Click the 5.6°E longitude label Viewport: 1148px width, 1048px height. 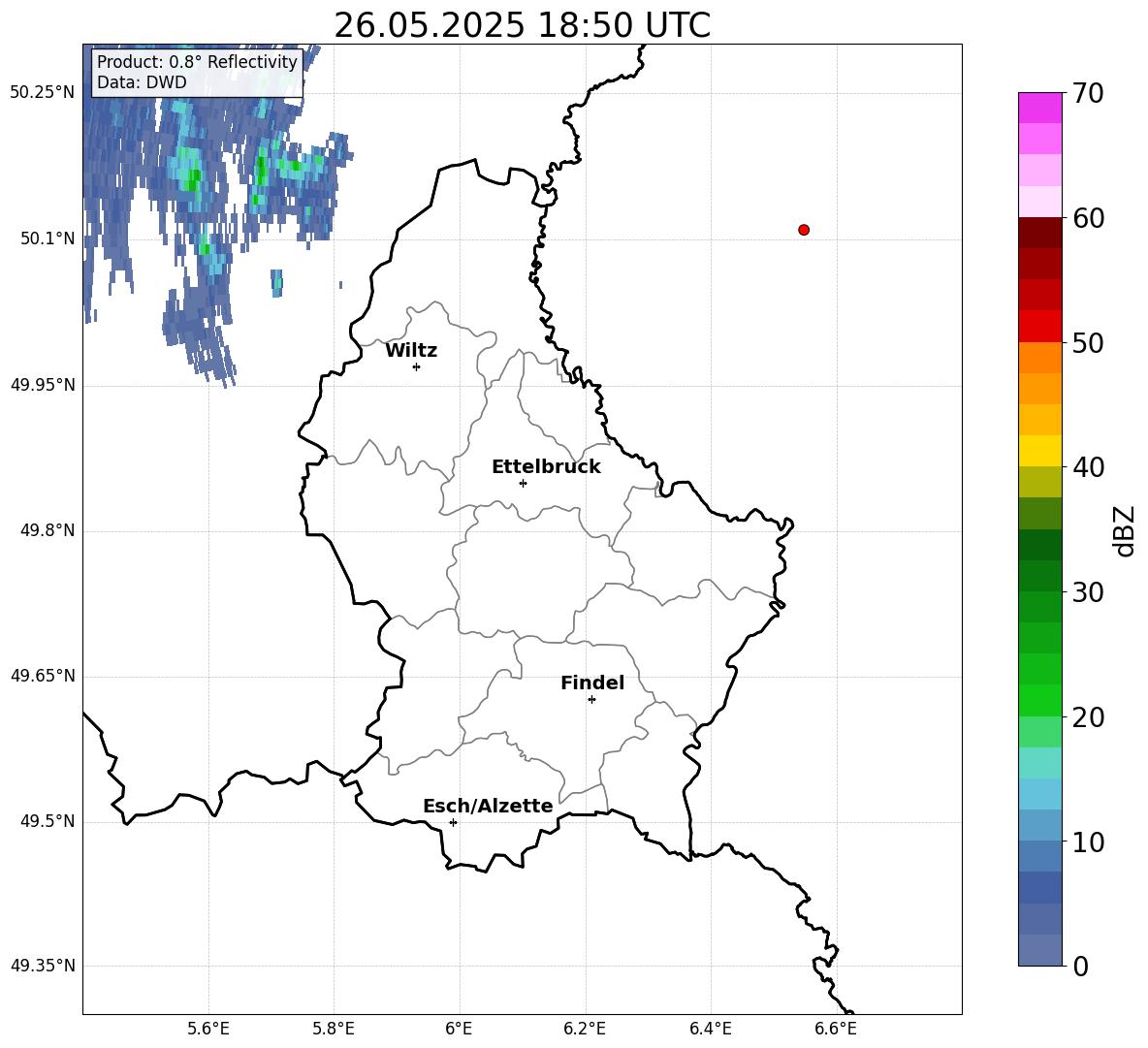[208, 1029]
